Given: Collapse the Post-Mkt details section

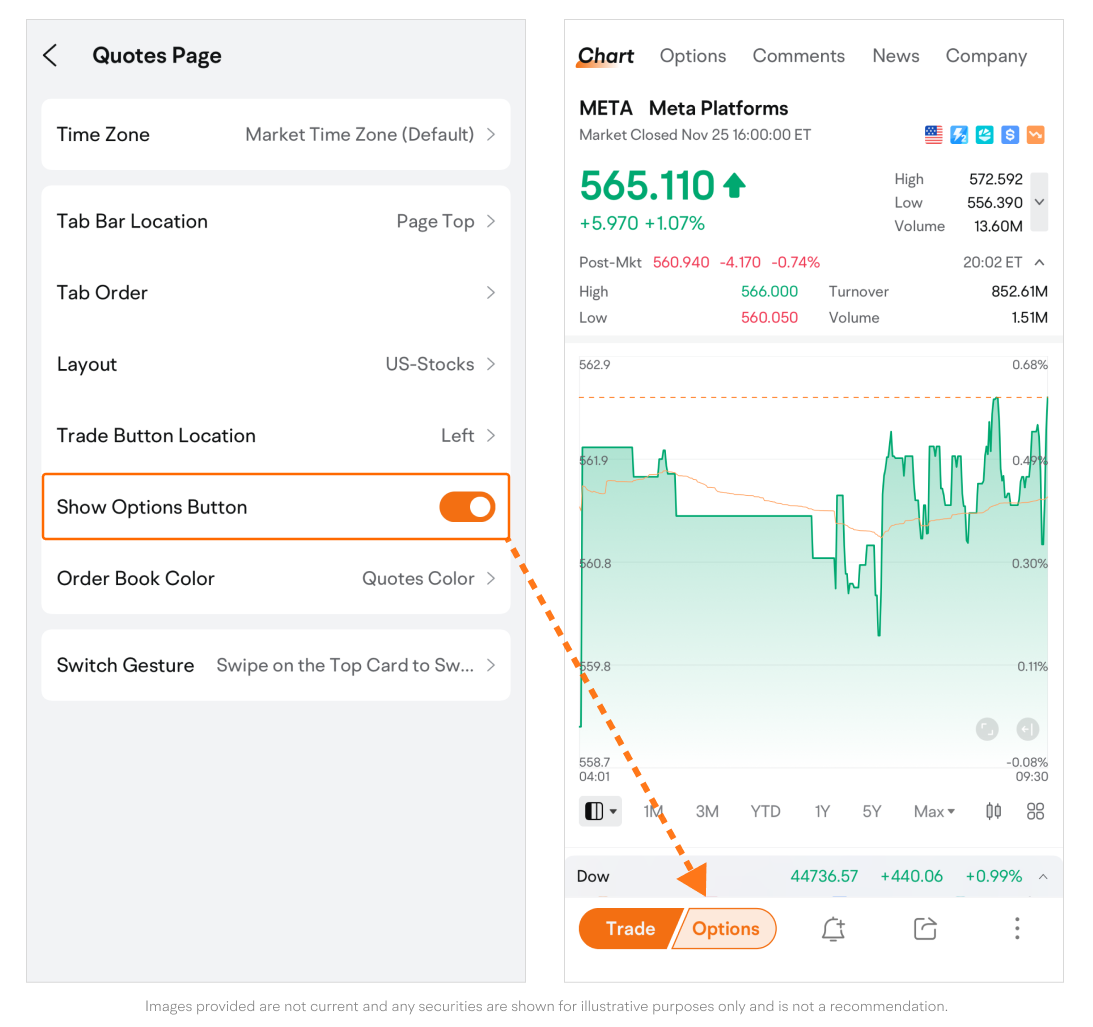Looking at the screenshot, I should pos(1039,263).
